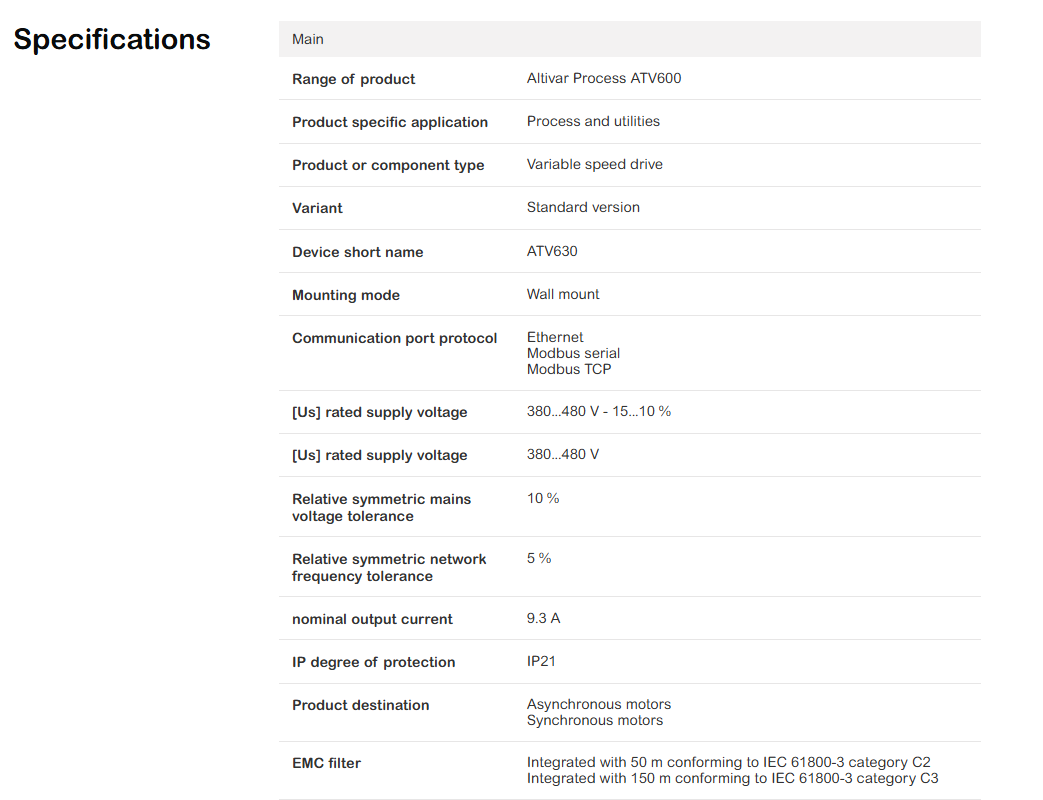This screenshot has height=800, width=1043.
Task: Select the IEC 61800-3 category C3 line
Action: coord(732,778)
